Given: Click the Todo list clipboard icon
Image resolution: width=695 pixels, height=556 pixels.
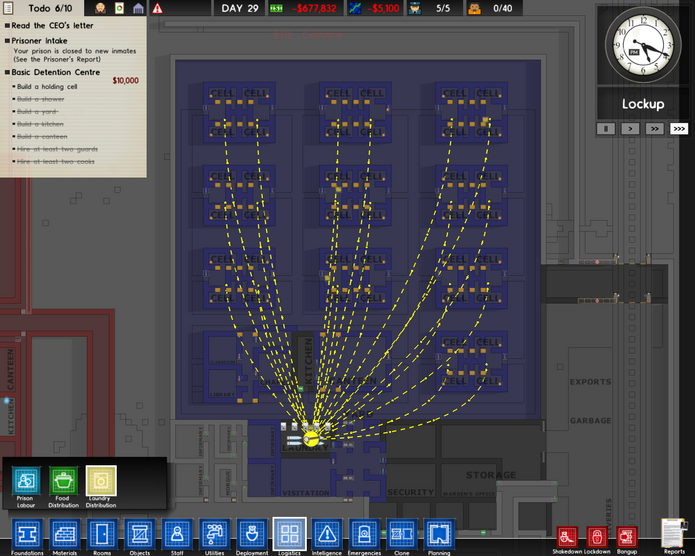Looking at the screenshot, I should (x=8, y=8).
